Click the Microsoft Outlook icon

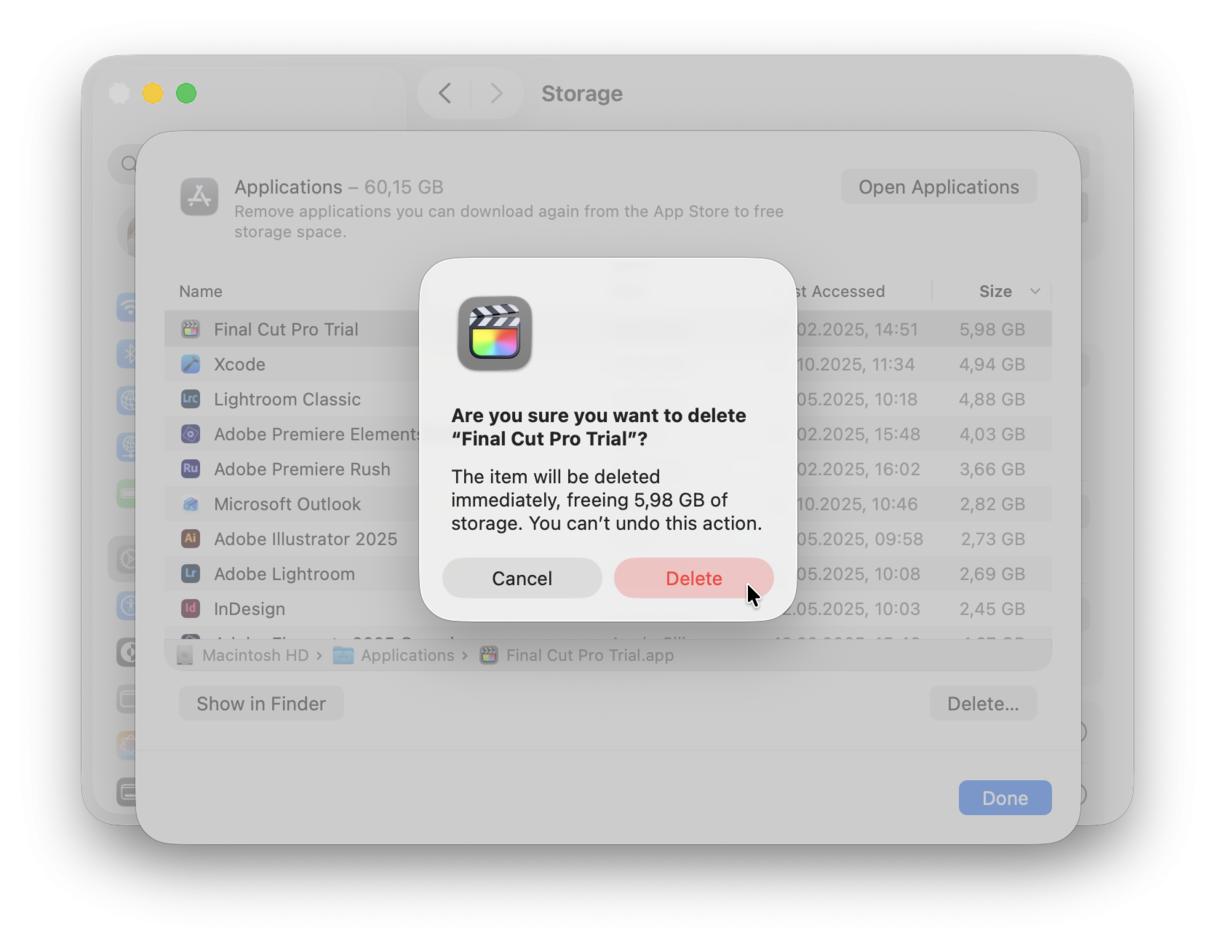click(192, 504)
